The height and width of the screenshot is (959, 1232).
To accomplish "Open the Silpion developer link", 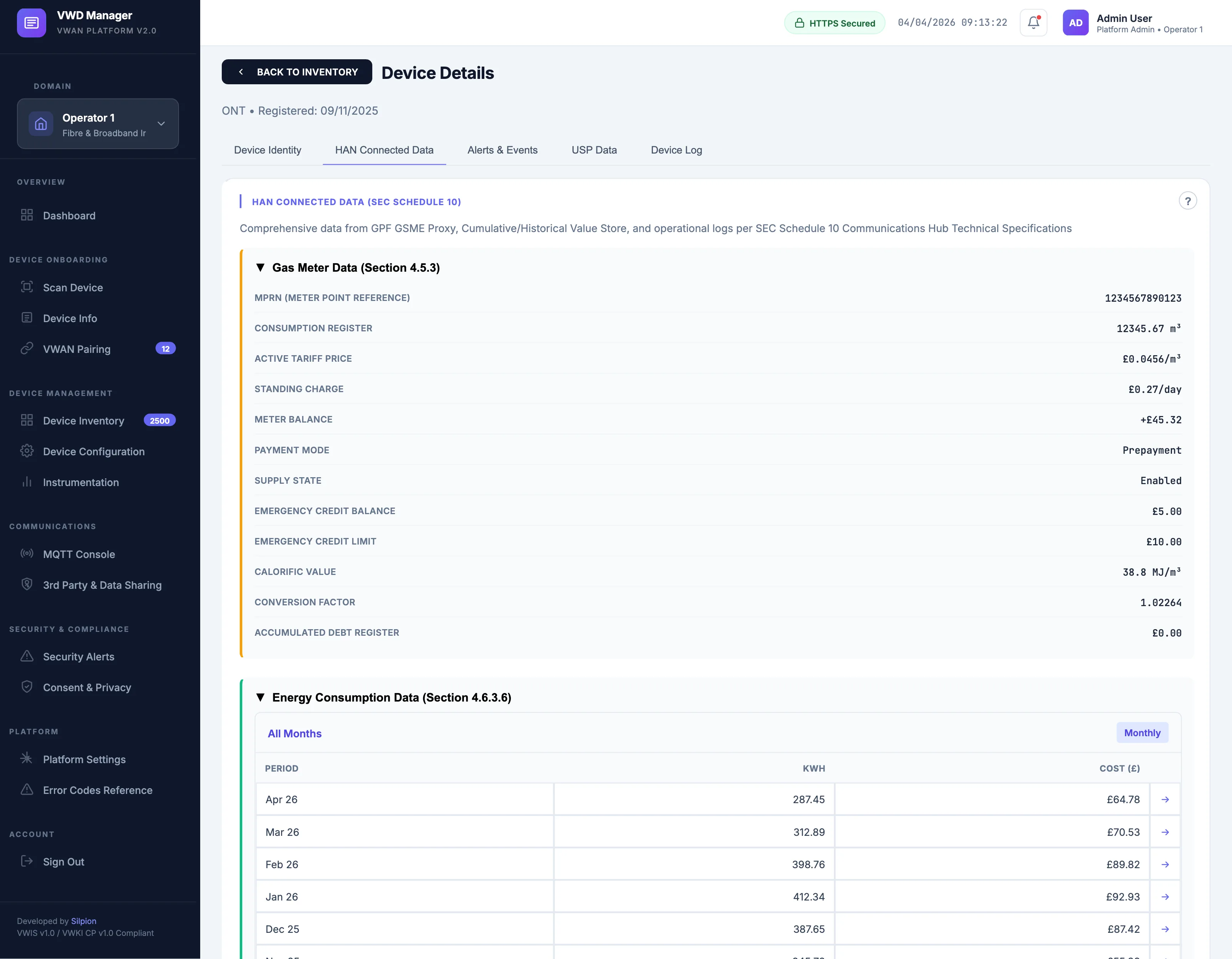I will click(x=84, y=921).
